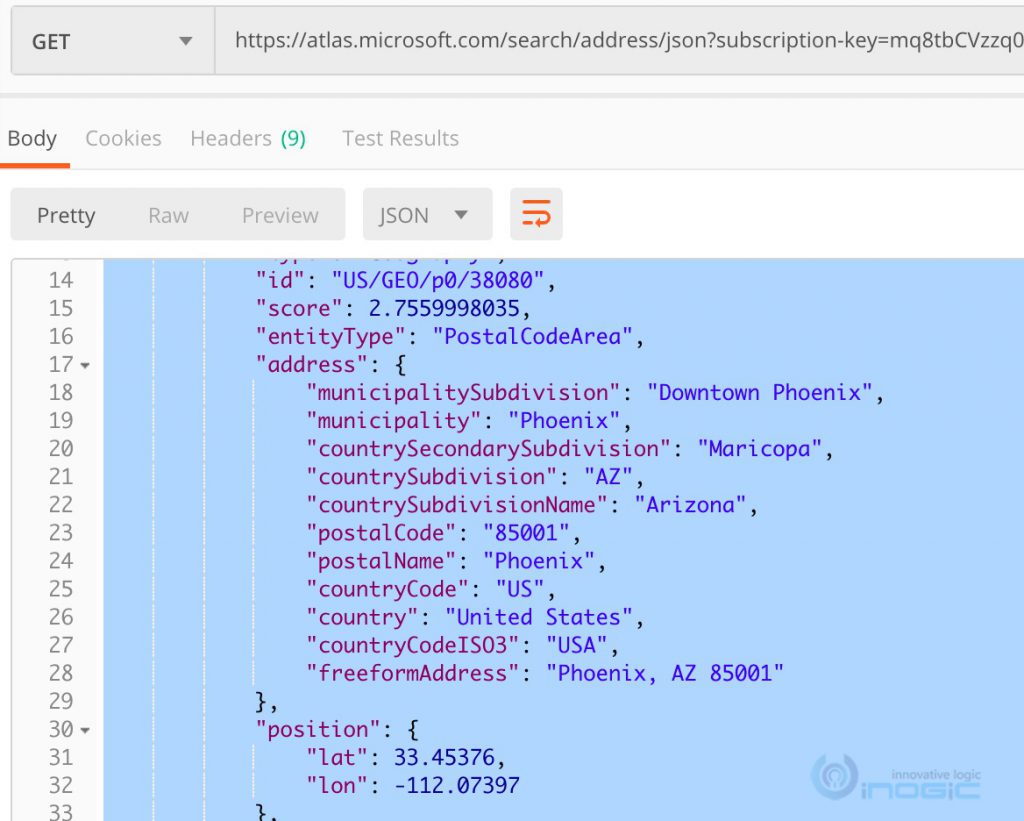1024x821 pixels.
Task: Click the line wrap icon beside JSON selector
Action: [x=537, y=214]
